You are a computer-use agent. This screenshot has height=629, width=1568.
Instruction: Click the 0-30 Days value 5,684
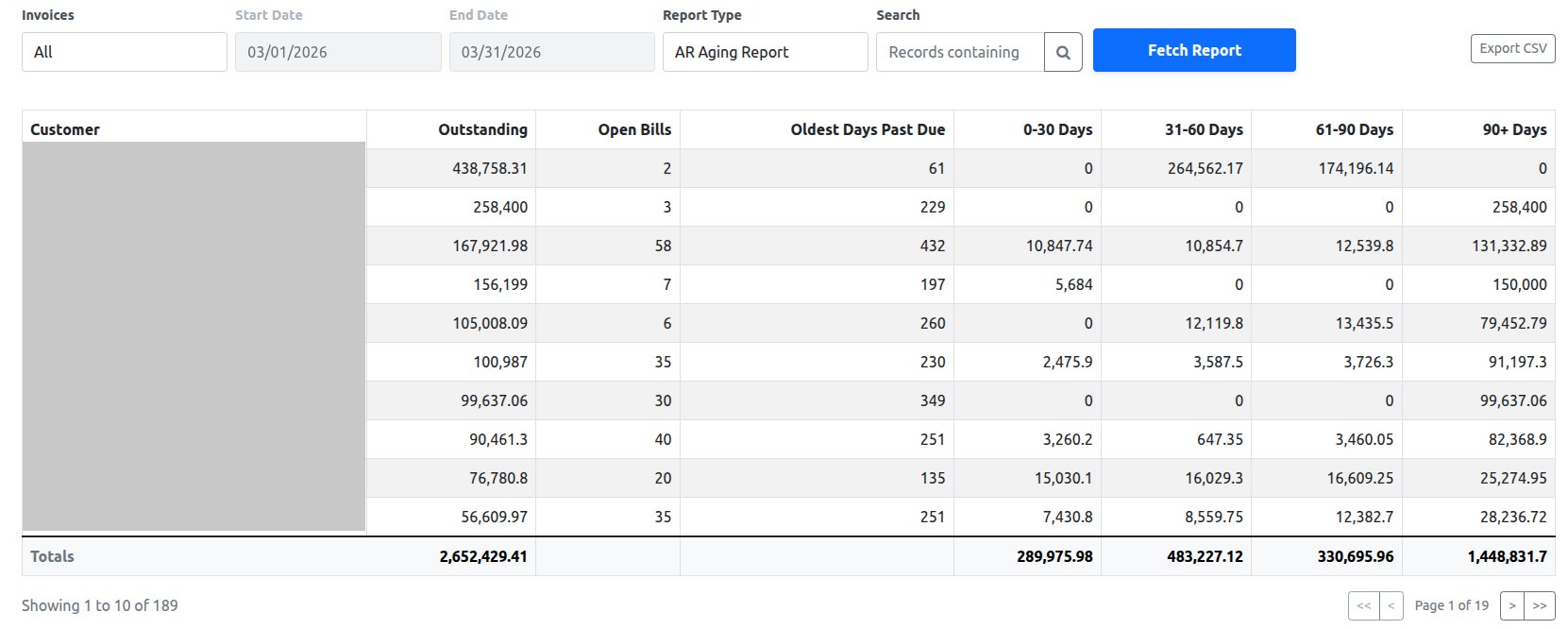tap(1073, 284)
